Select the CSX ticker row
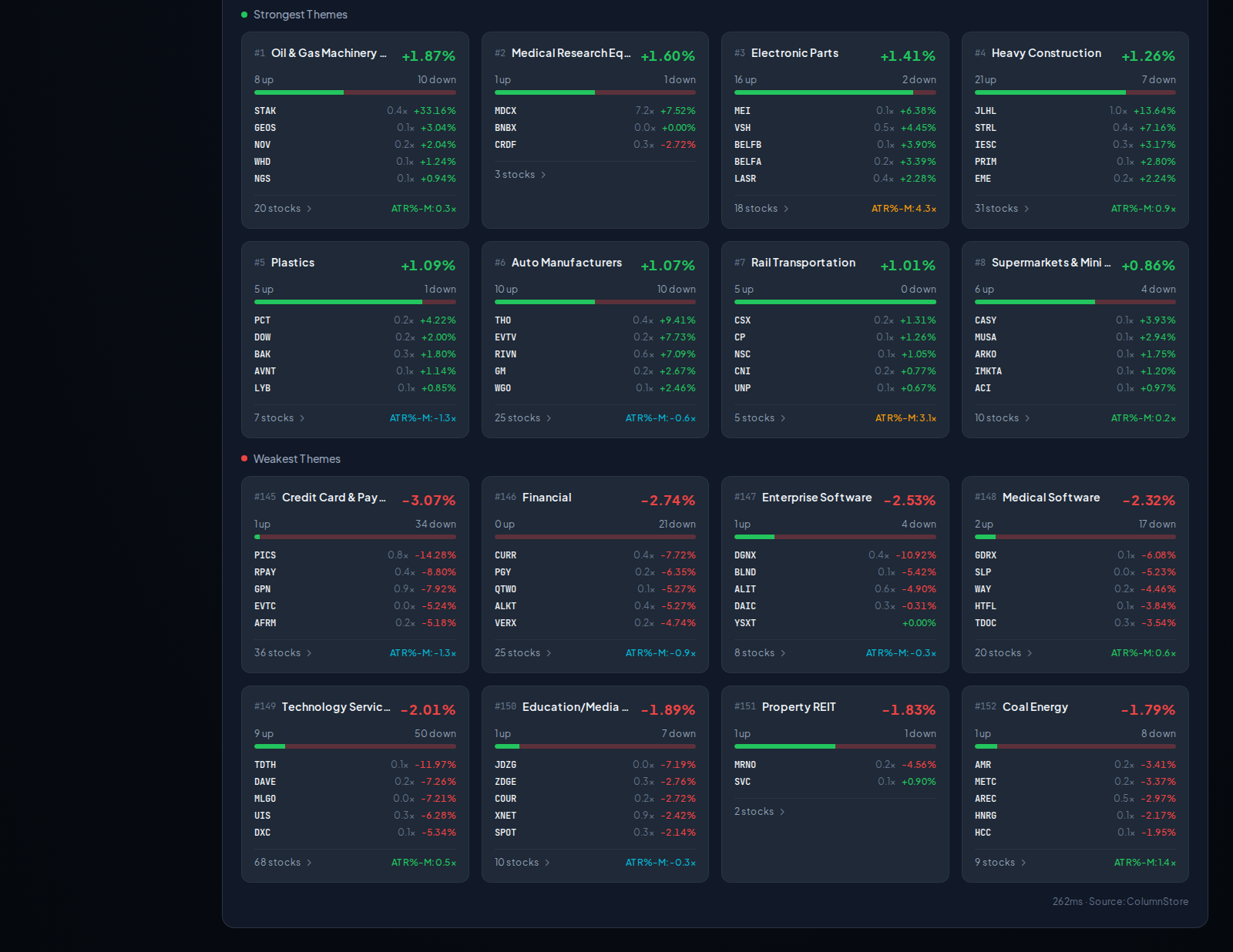Screen dimensions: 1233x952 pyautogui.click(x=835, y=320)
